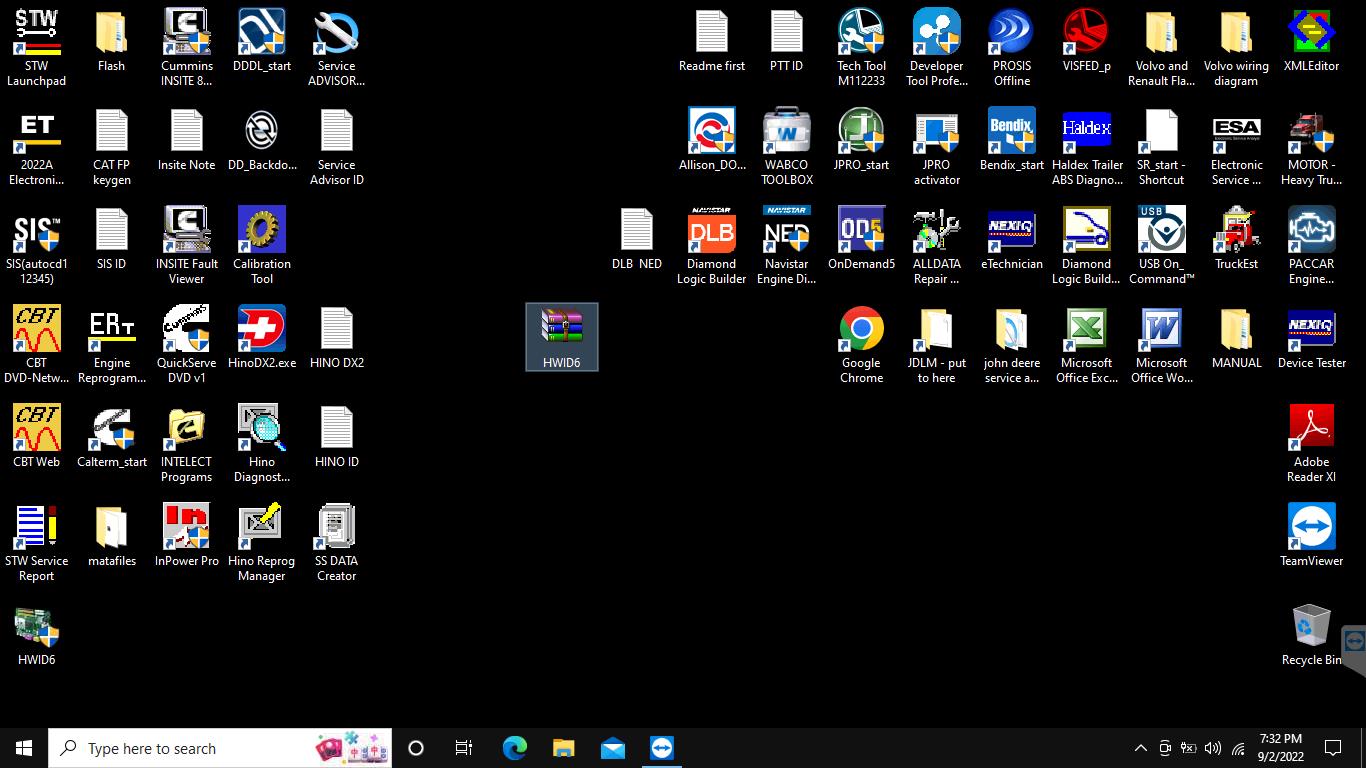Open the Service Advisor ID text file

tap(337, 147)
